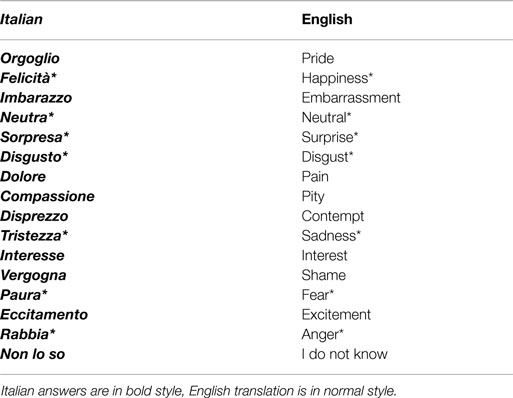
Task: Click the English column header
Action: click(x=327, y=19)
